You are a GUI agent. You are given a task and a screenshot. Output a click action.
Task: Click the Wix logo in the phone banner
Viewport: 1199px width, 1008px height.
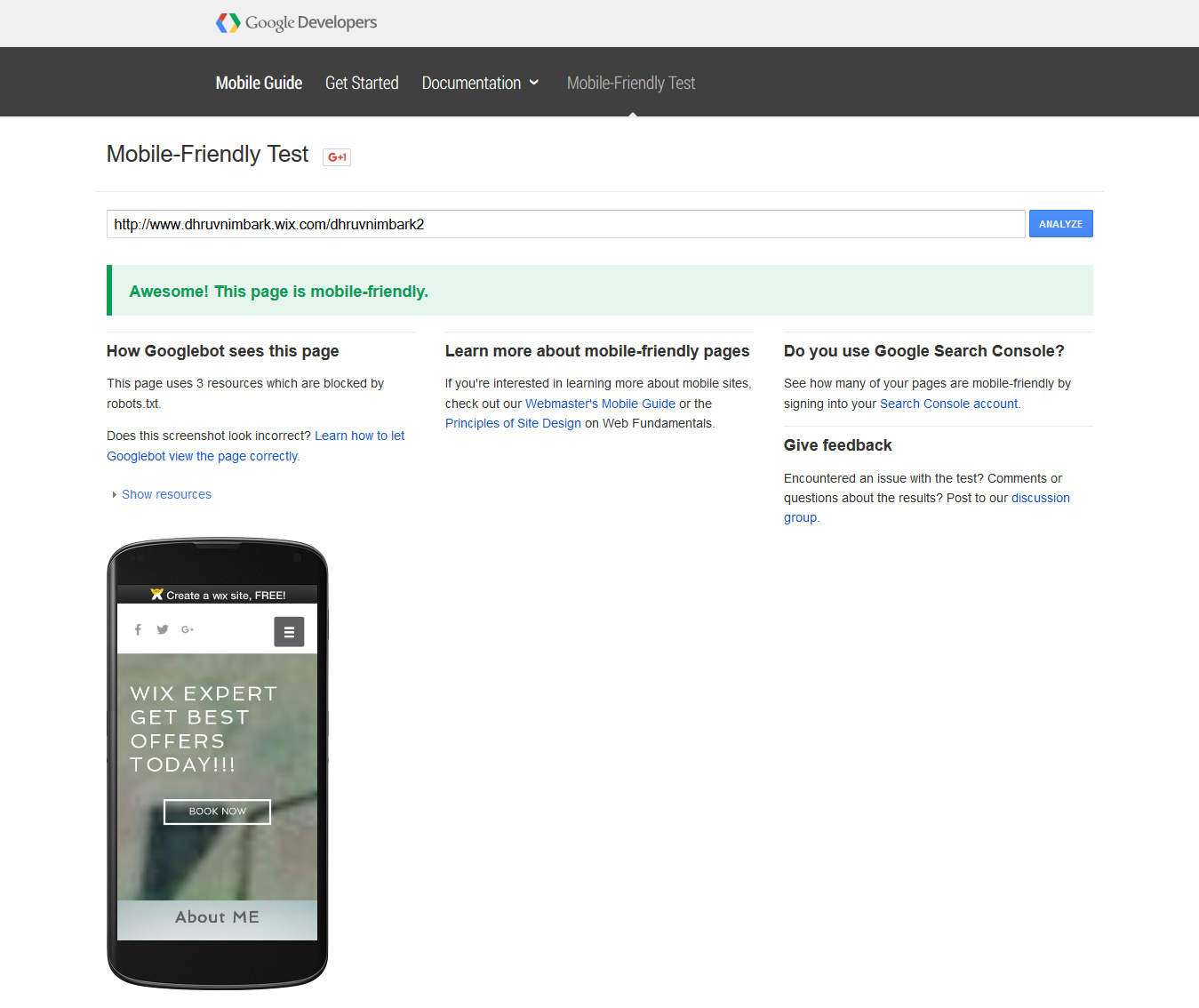(156, 595)
